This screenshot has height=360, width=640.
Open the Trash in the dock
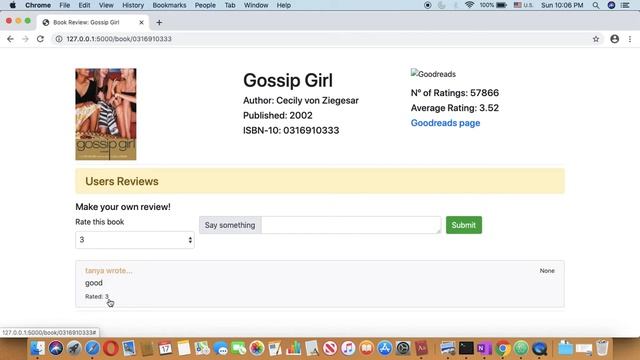(x=602, y=348)
